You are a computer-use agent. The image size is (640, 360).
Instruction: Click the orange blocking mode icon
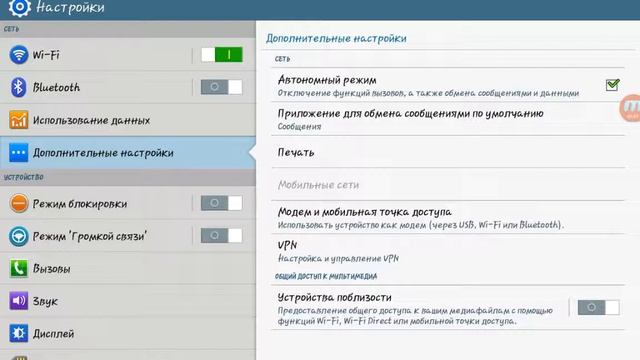[19, 203]
